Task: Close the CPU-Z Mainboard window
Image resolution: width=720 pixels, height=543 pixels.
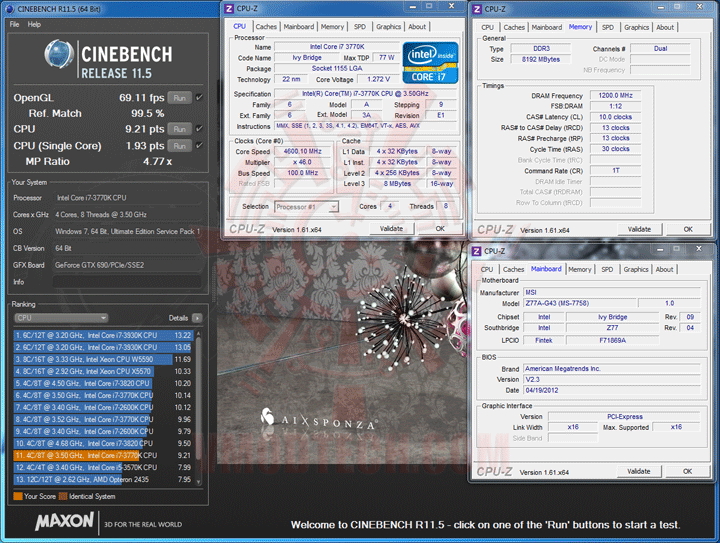Action: coord(699,249)
